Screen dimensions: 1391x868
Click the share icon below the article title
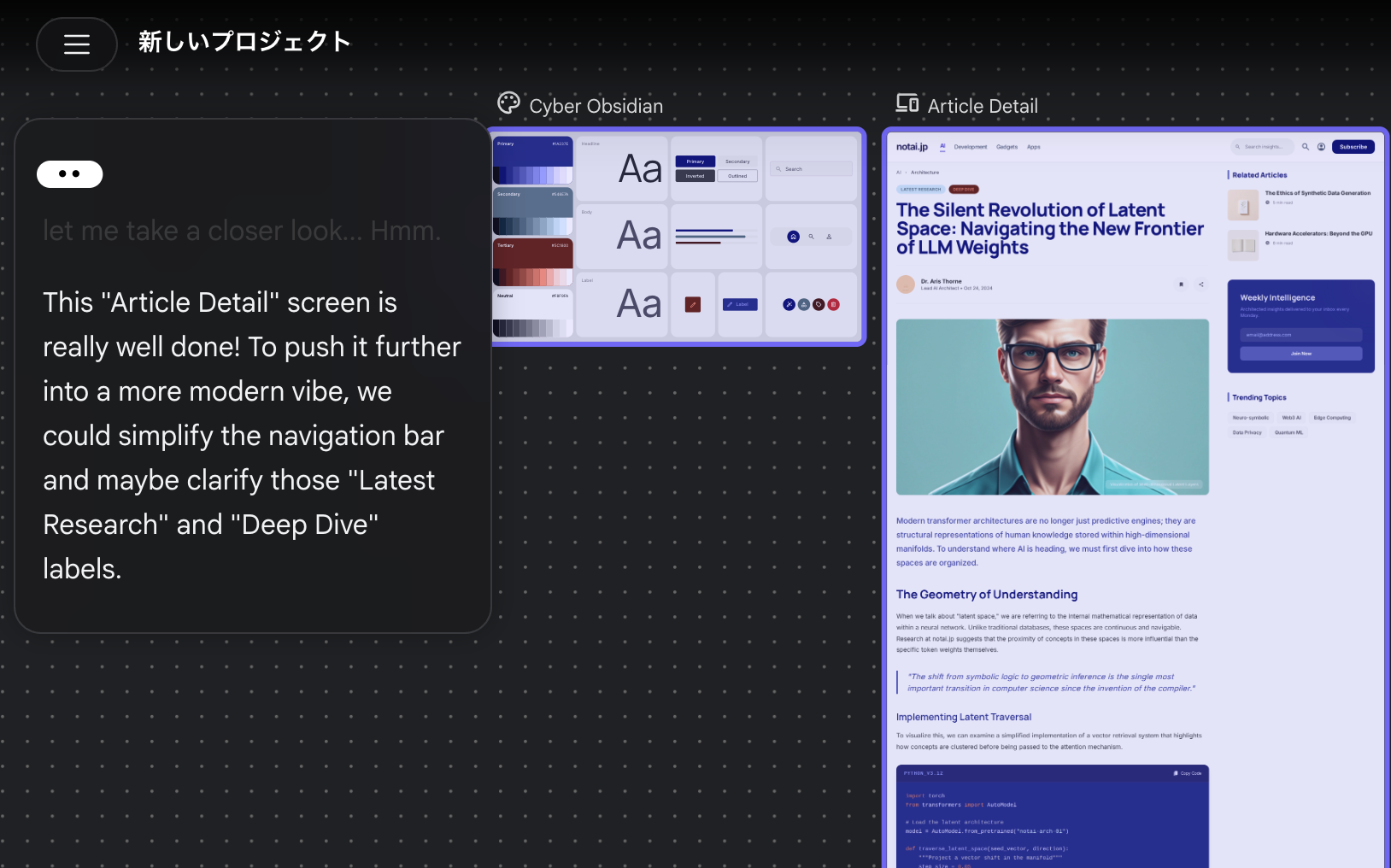1200,284
